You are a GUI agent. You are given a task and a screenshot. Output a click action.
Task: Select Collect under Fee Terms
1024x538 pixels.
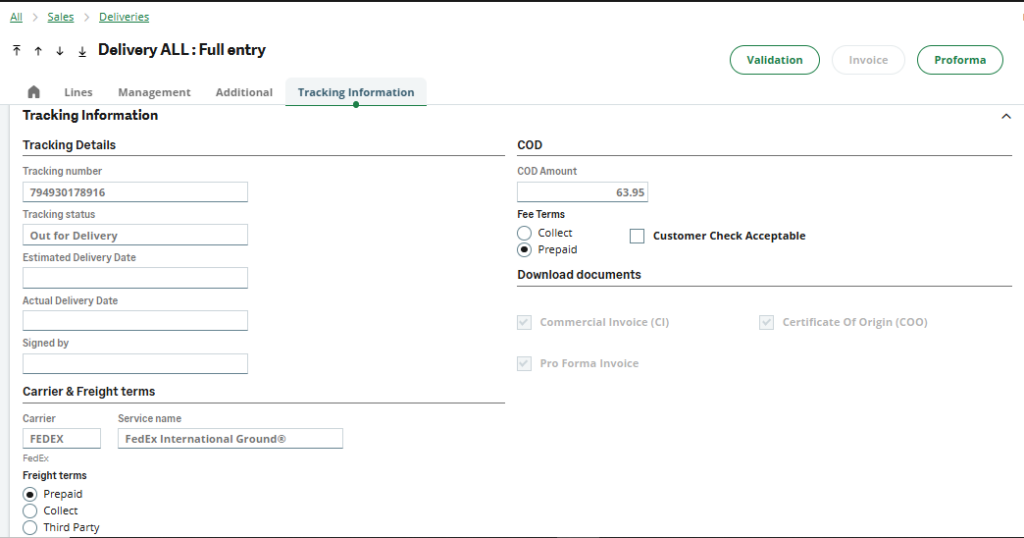(x=525, y=233)
